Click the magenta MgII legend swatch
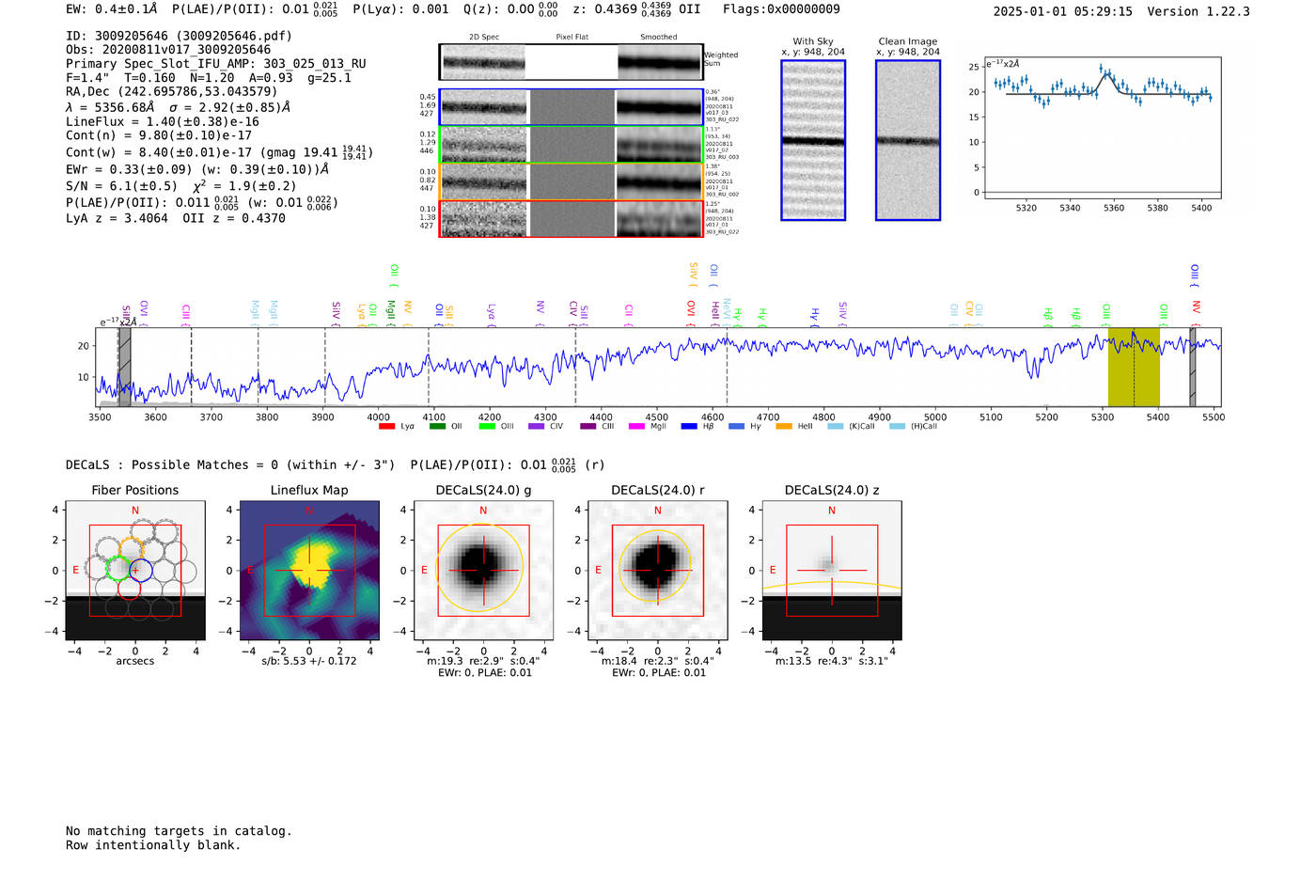1316x896 pixels. (x=637, y=427)
